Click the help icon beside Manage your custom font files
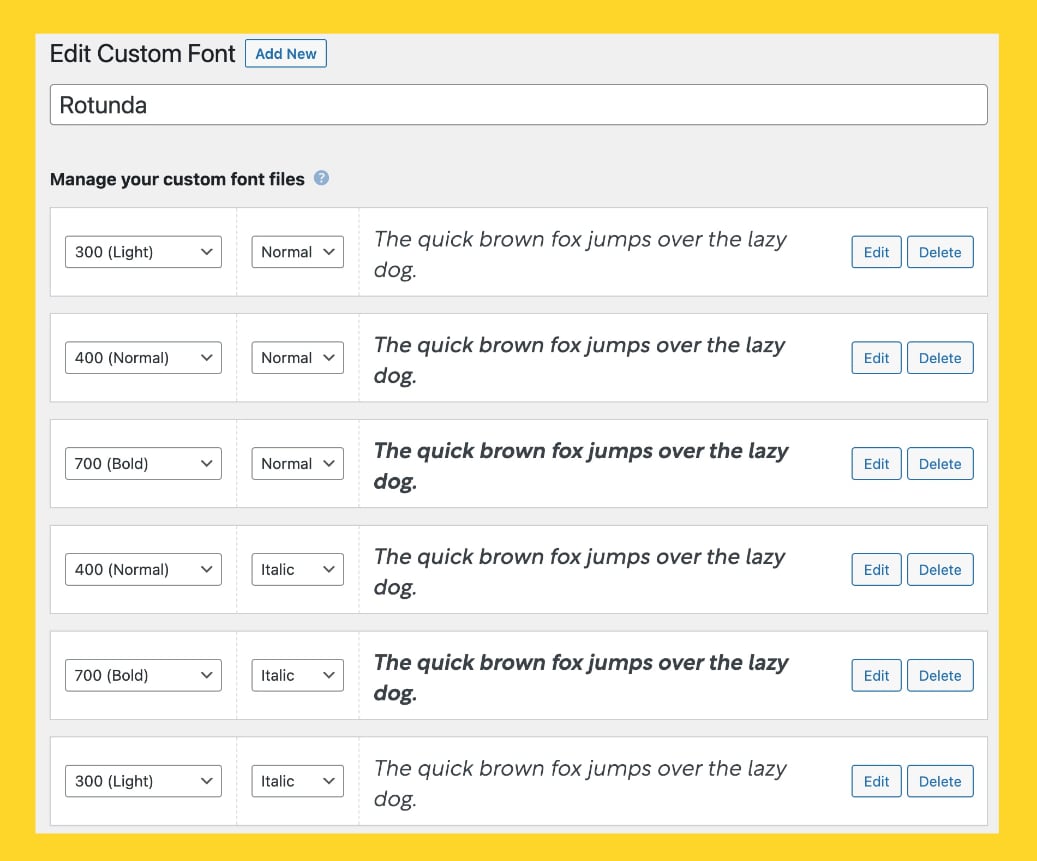This screenshot has height=861, width=1037. click(321, 178)
